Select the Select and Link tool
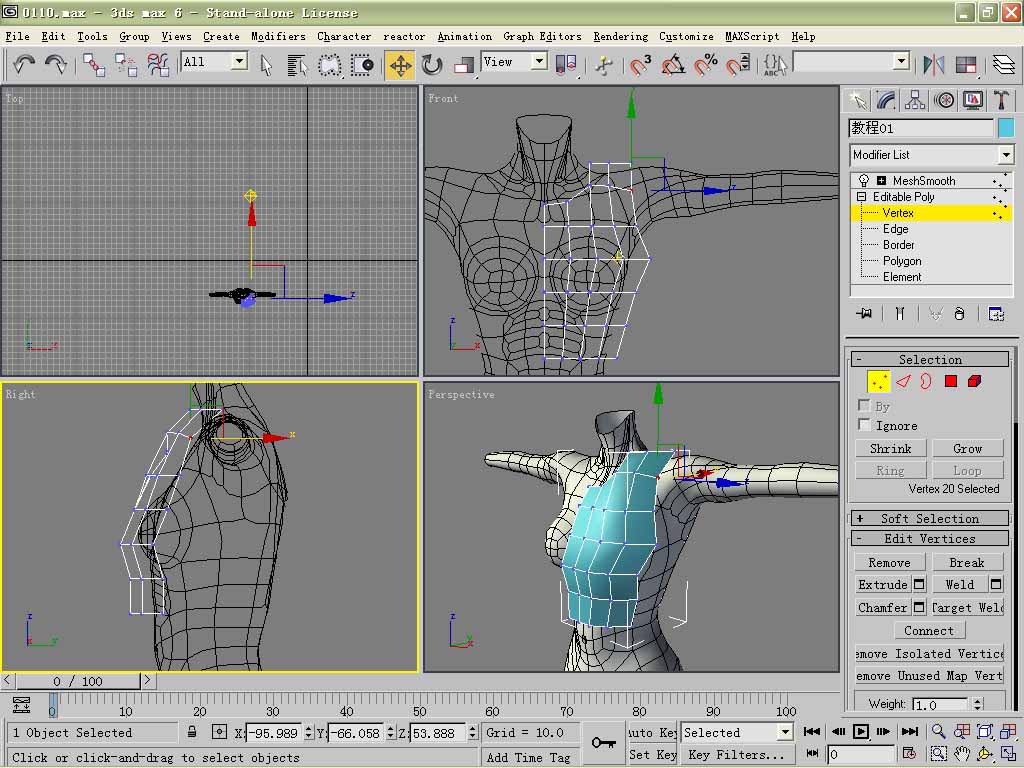 94,65
